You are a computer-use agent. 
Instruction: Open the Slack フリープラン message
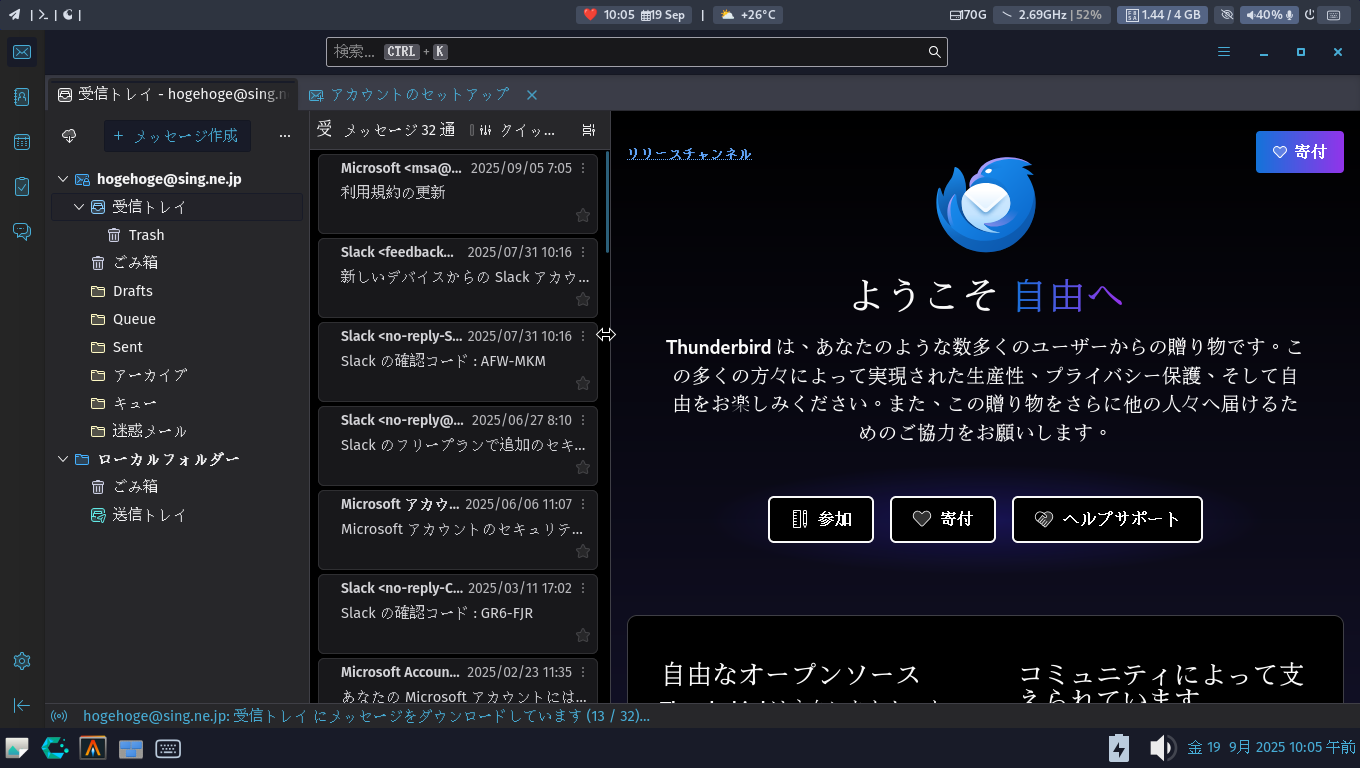(458, 445)
